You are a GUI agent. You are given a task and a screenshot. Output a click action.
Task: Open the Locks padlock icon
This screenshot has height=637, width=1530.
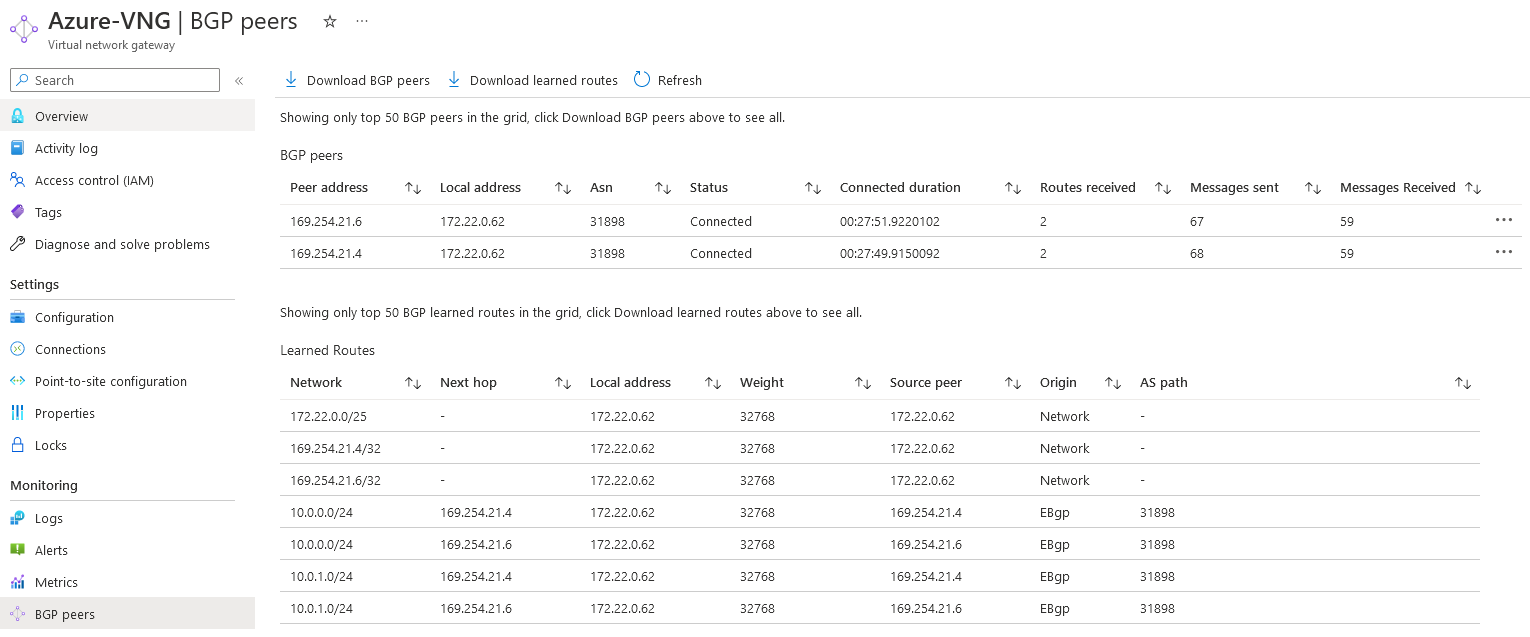tap(17, 445)
